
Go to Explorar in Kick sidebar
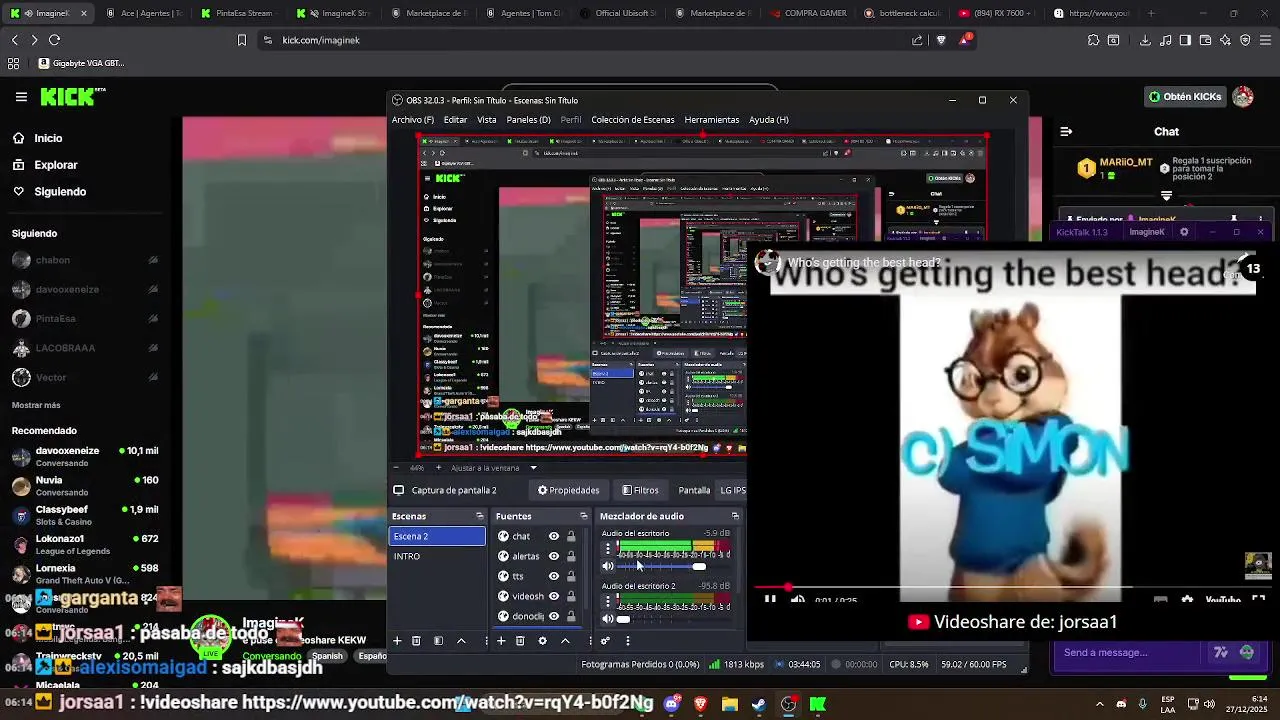coord(45,165)
